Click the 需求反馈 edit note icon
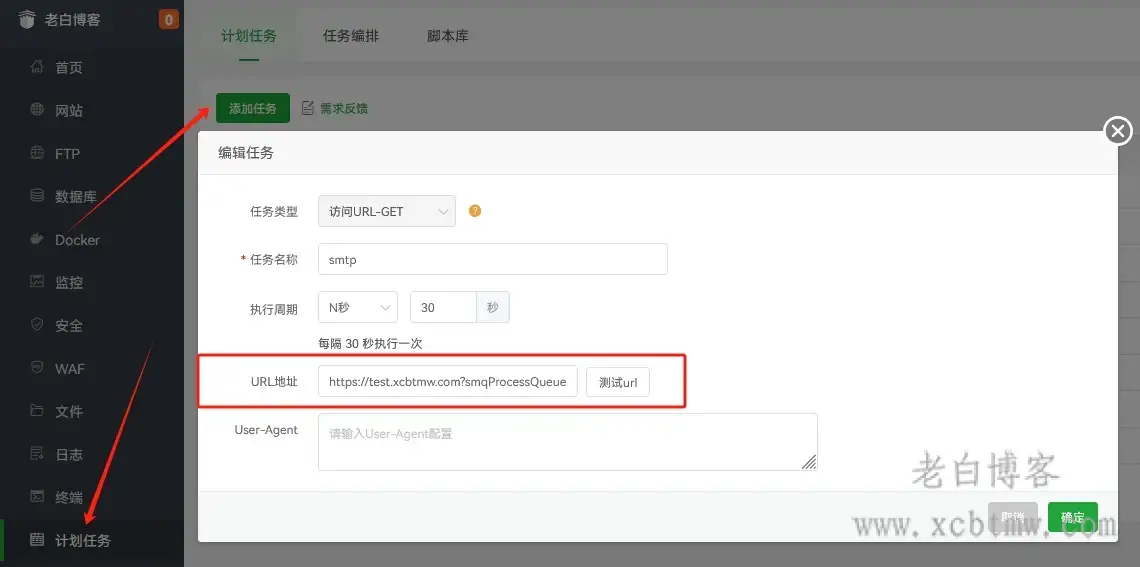 coord(308,108)
